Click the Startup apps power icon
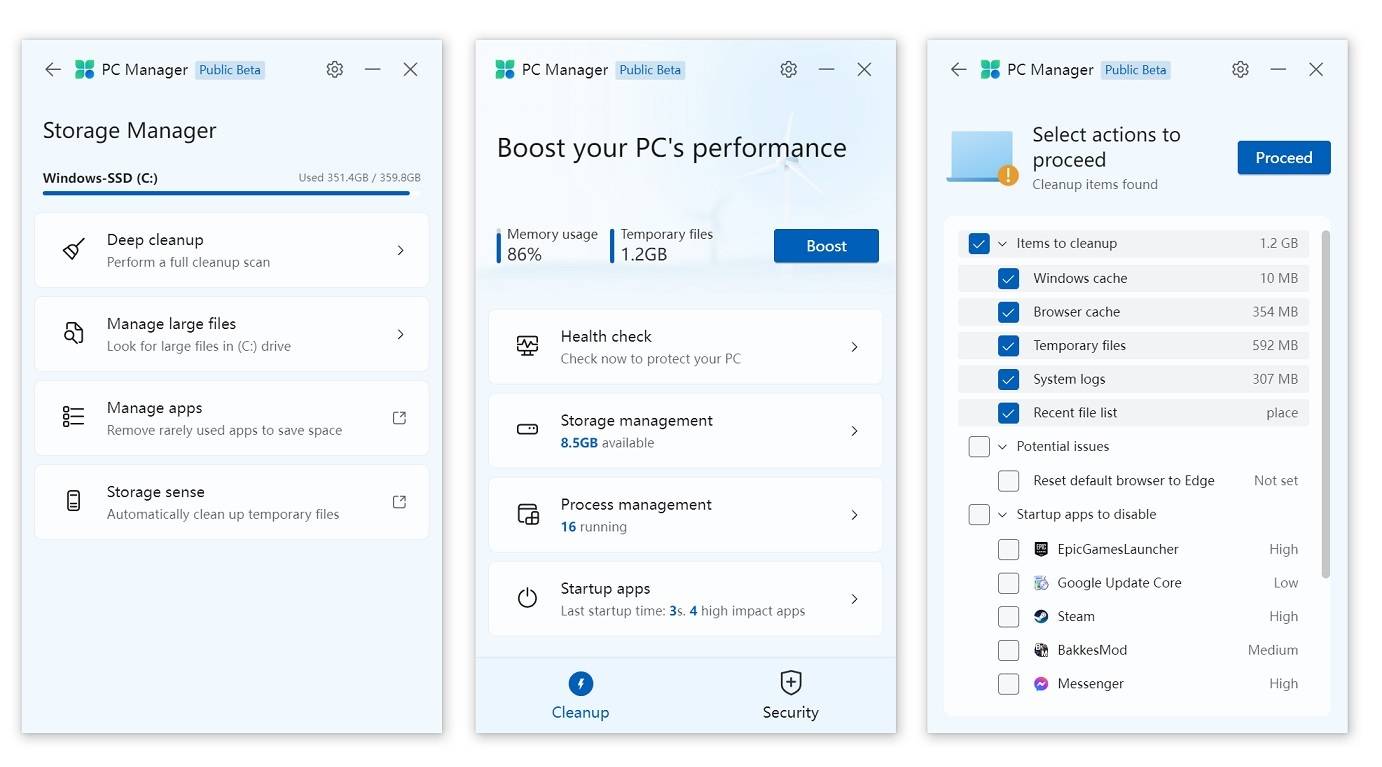Screen dimensions: 1382x767 point(527,598)
